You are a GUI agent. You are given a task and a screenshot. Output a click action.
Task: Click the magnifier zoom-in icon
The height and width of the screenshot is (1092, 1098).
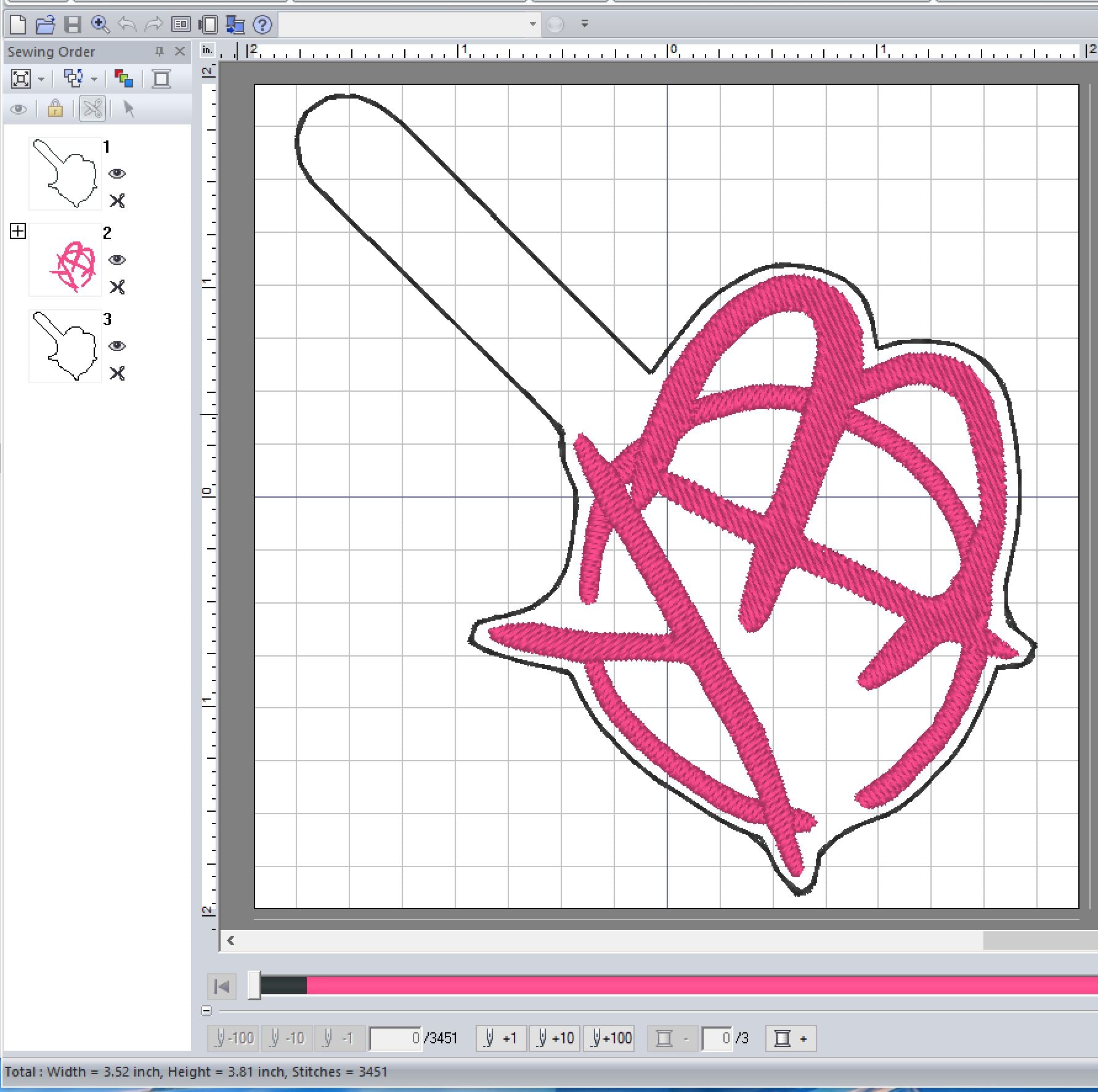tap(100, 25)
